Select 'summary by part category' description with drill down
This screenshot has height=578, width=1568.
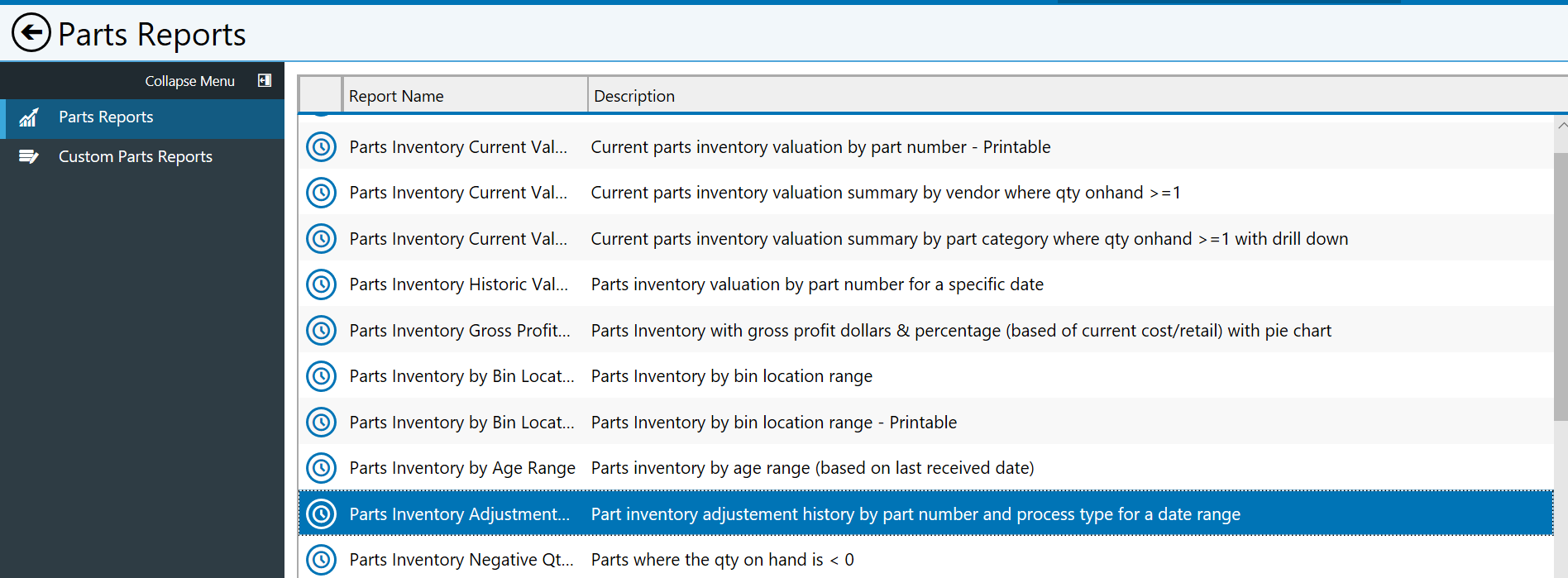point(969,239)
